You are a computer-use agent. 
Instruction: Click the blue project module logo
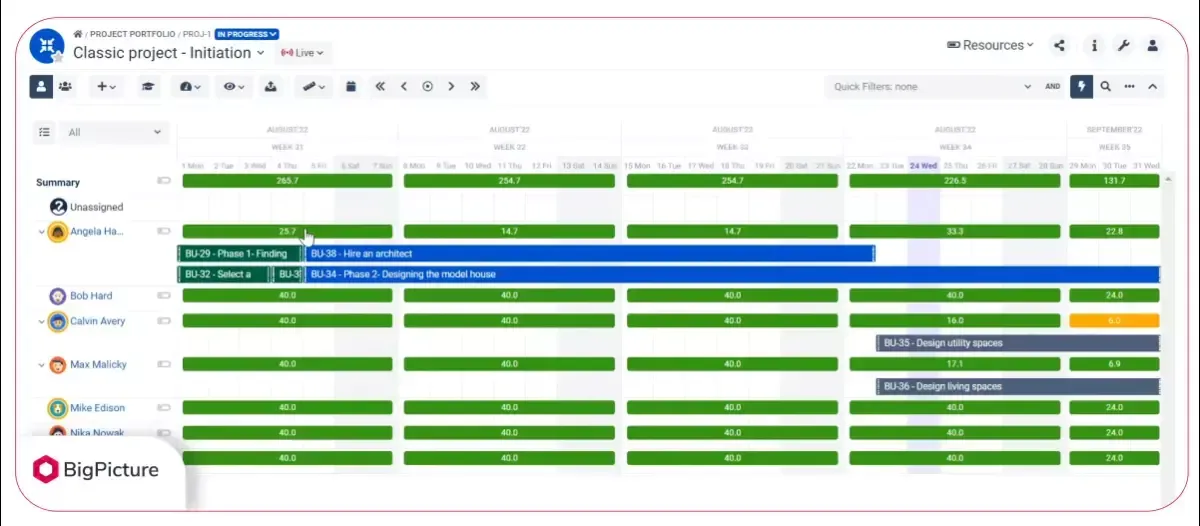tap(46, 45)
